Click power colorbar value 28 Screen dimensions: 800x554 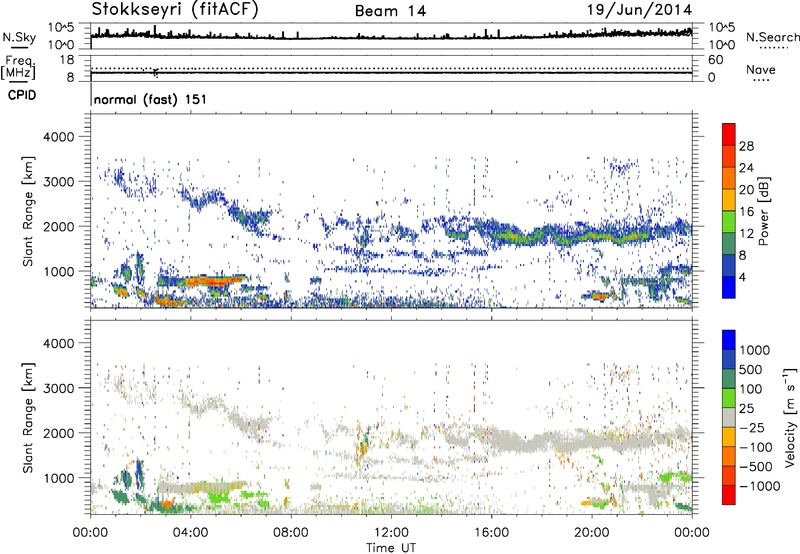point(746,146)
